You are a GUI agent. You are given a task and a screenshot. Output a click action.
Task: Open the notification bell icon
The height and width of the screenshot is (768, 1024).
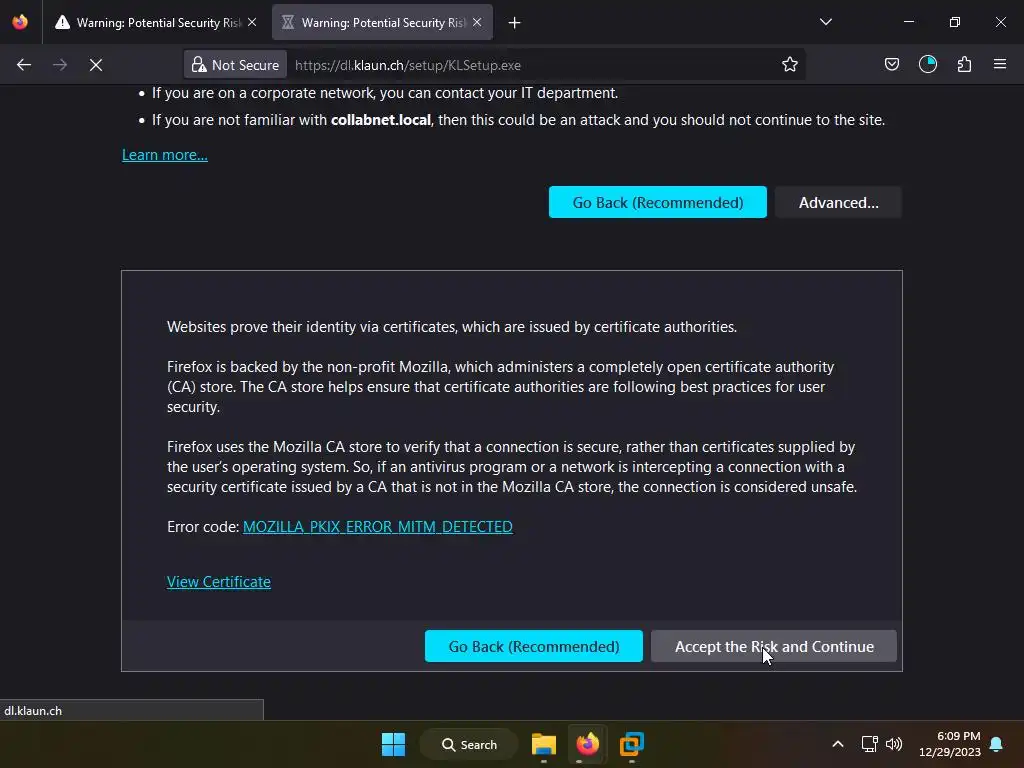[x=996, y=744]
